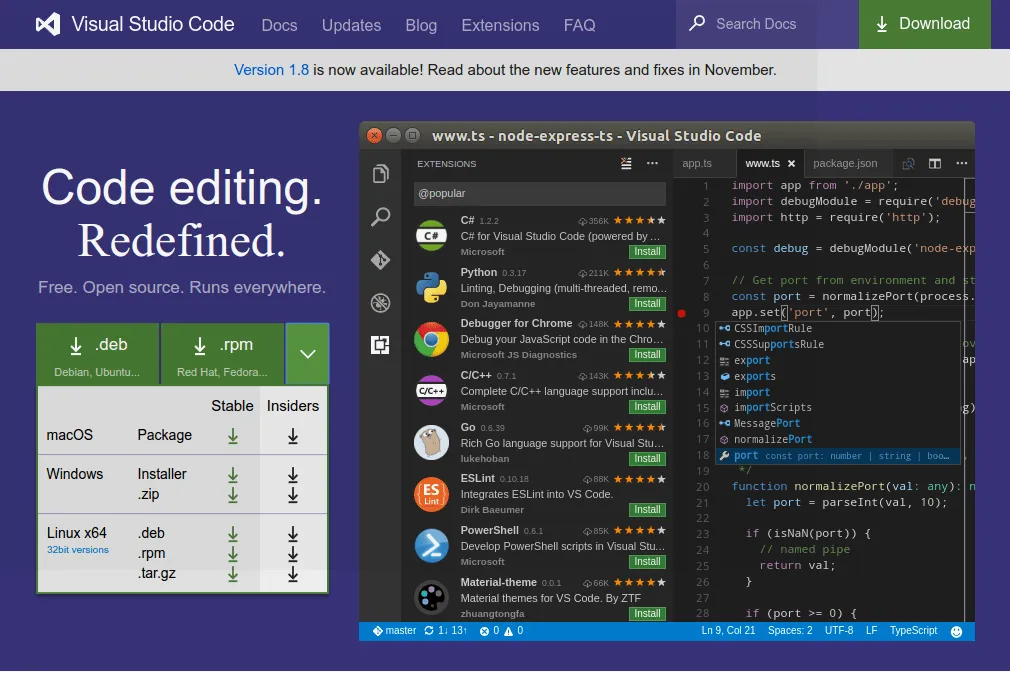Open the 32bit versions link
The height and width of the screenshot is (673, 1010).
tap(77, 550)
